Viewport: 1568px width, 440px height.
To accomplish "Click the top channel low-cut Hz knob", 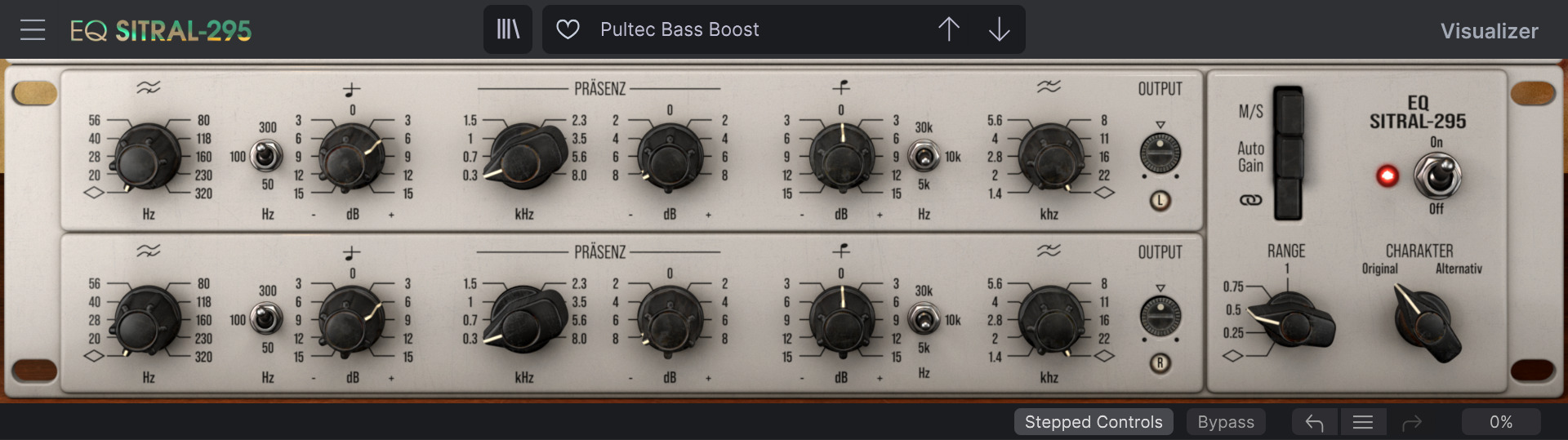I will [x=149, y=157].
